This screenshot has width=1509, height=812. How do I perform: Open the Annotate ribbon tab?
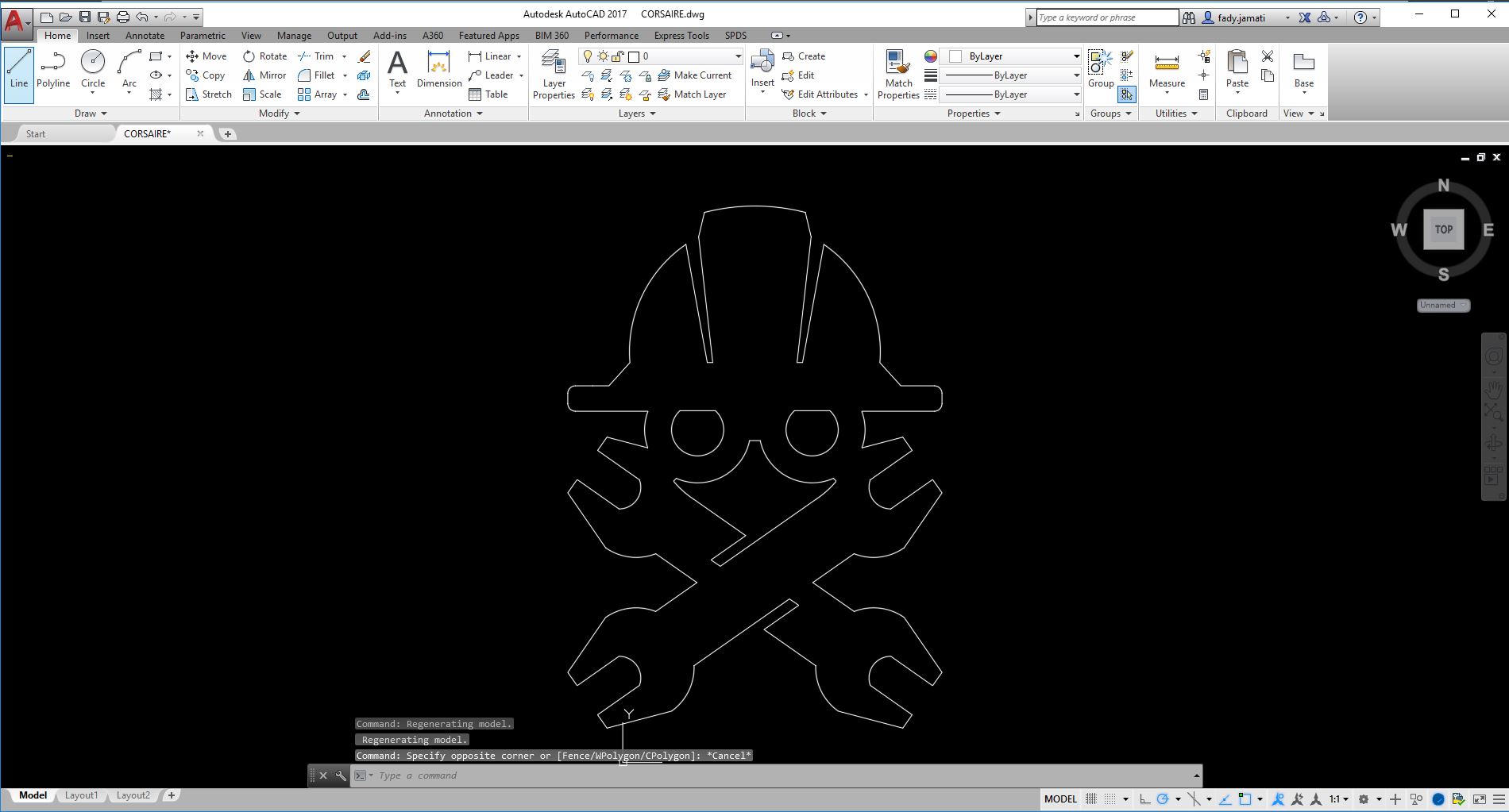coord(145,36)
